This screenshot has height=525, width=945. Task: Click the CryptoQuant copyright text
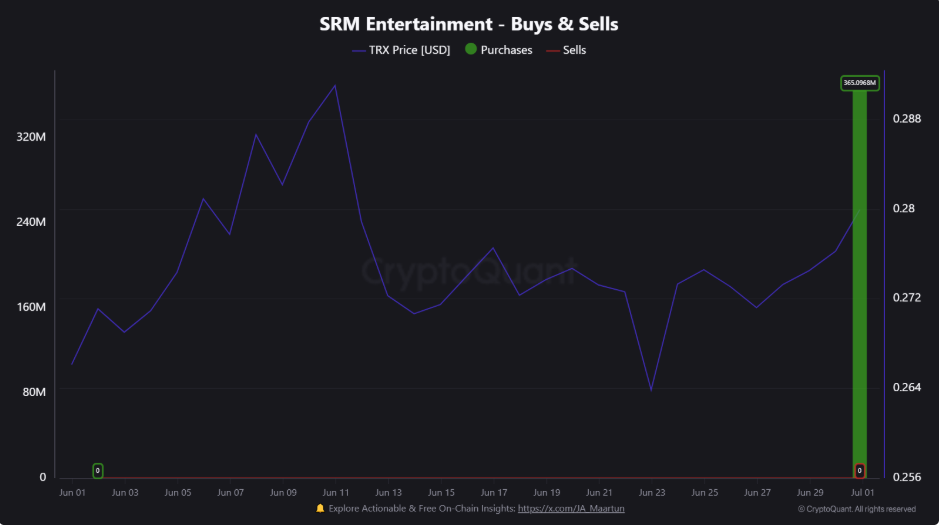[x=856, y=509]
